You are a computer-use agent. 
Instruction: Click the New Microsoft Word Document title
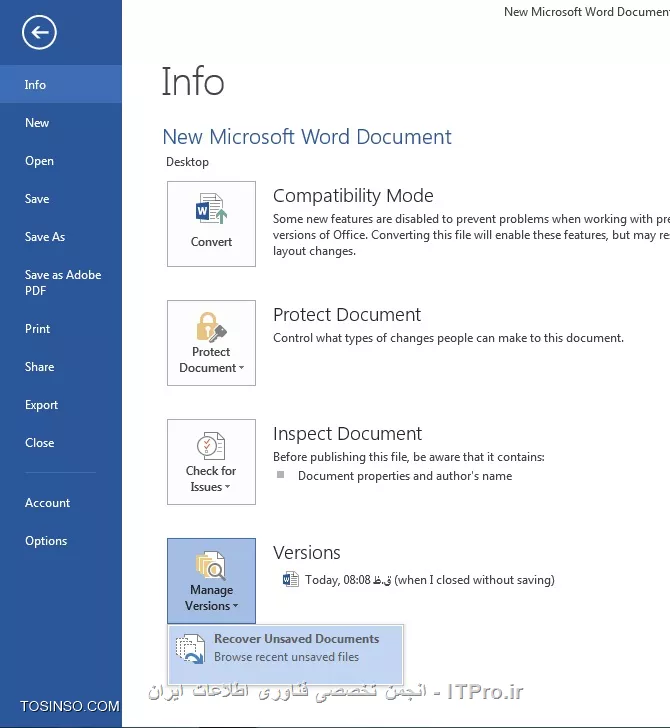tap(307, 137)
